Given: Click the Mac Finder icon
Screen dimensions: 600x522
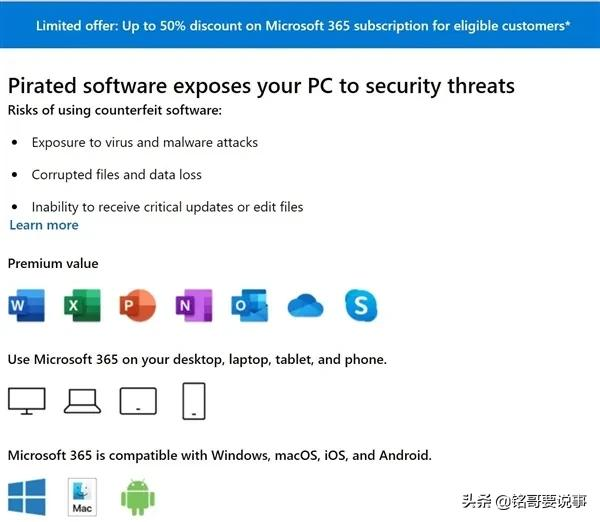Looking at the screenshot, I should 82,497.
